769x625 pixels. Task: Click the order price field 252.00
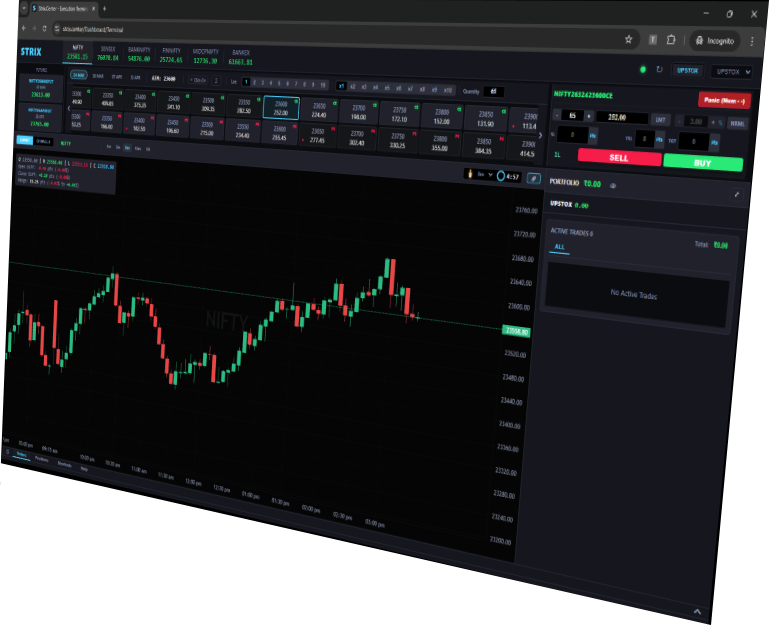tap(622, 118)
